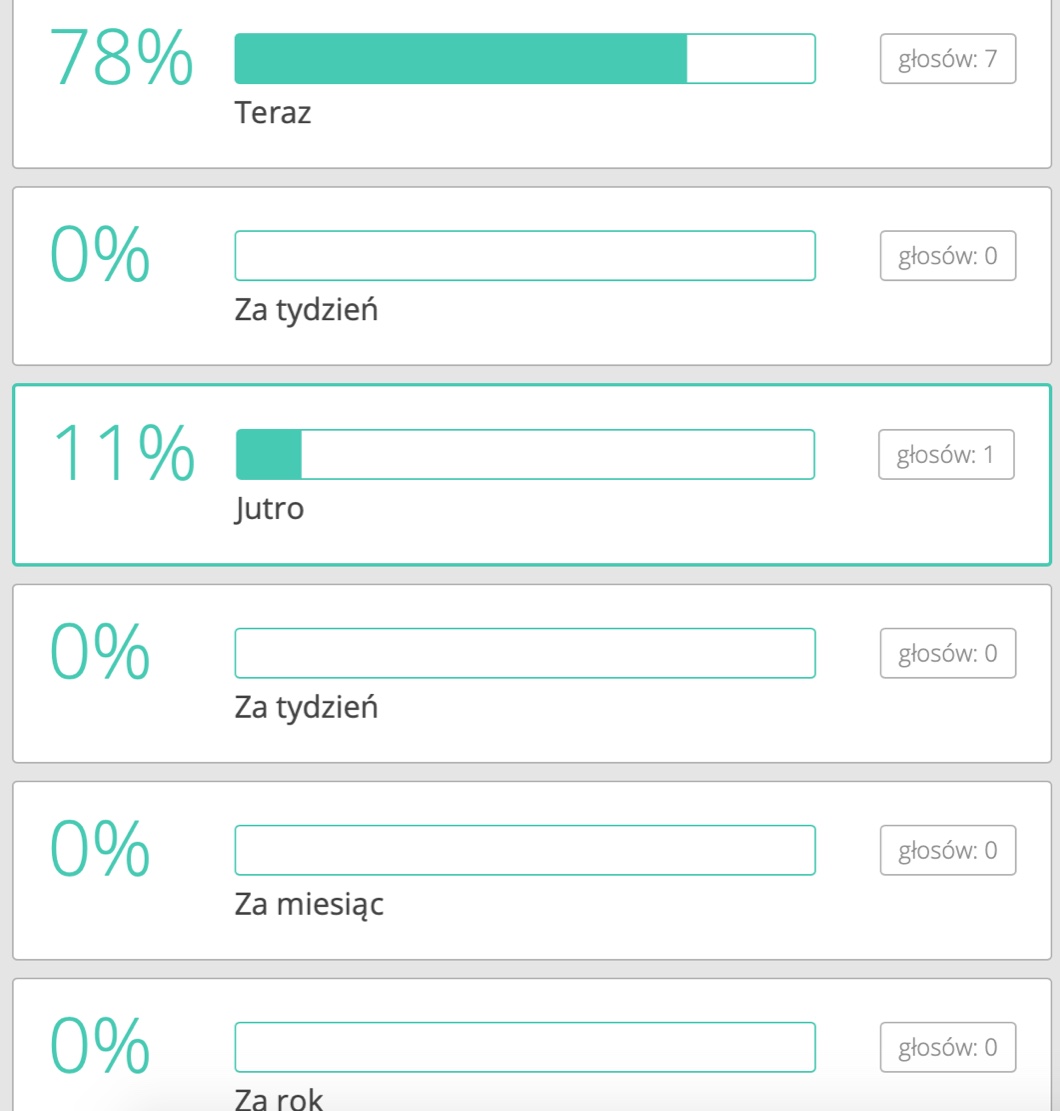
Task: Click the Za miesiąc vote count badge
Action: coord(947,850)
